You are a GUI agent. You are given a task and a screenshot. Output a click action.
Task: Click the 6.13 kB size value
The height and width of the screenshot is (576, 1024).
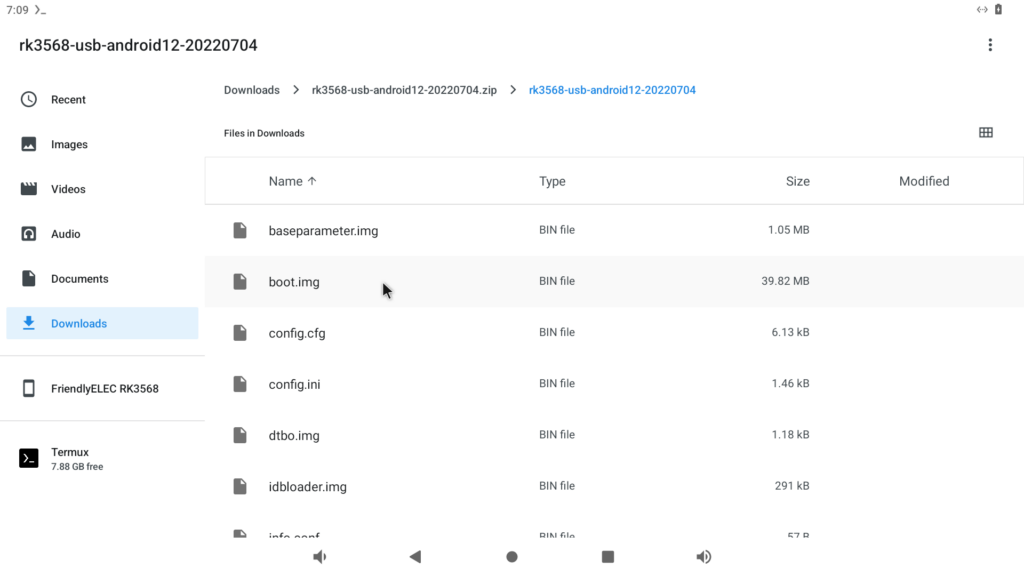[790, 332]
